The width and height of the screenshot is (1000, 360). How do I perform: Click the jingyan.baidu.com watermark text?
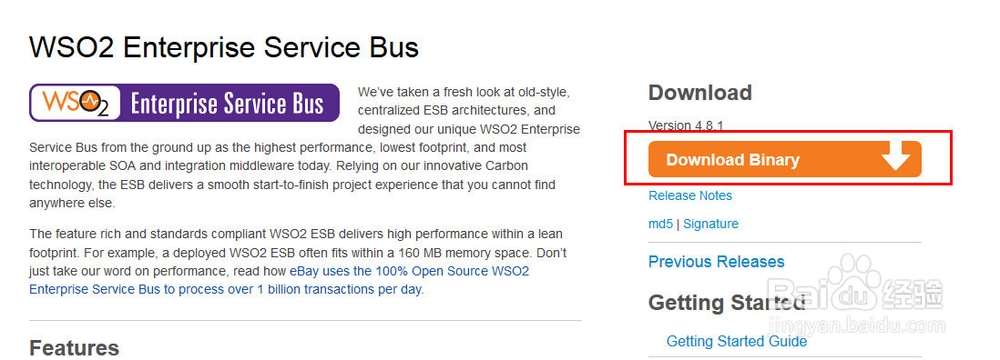click(857, 325)
